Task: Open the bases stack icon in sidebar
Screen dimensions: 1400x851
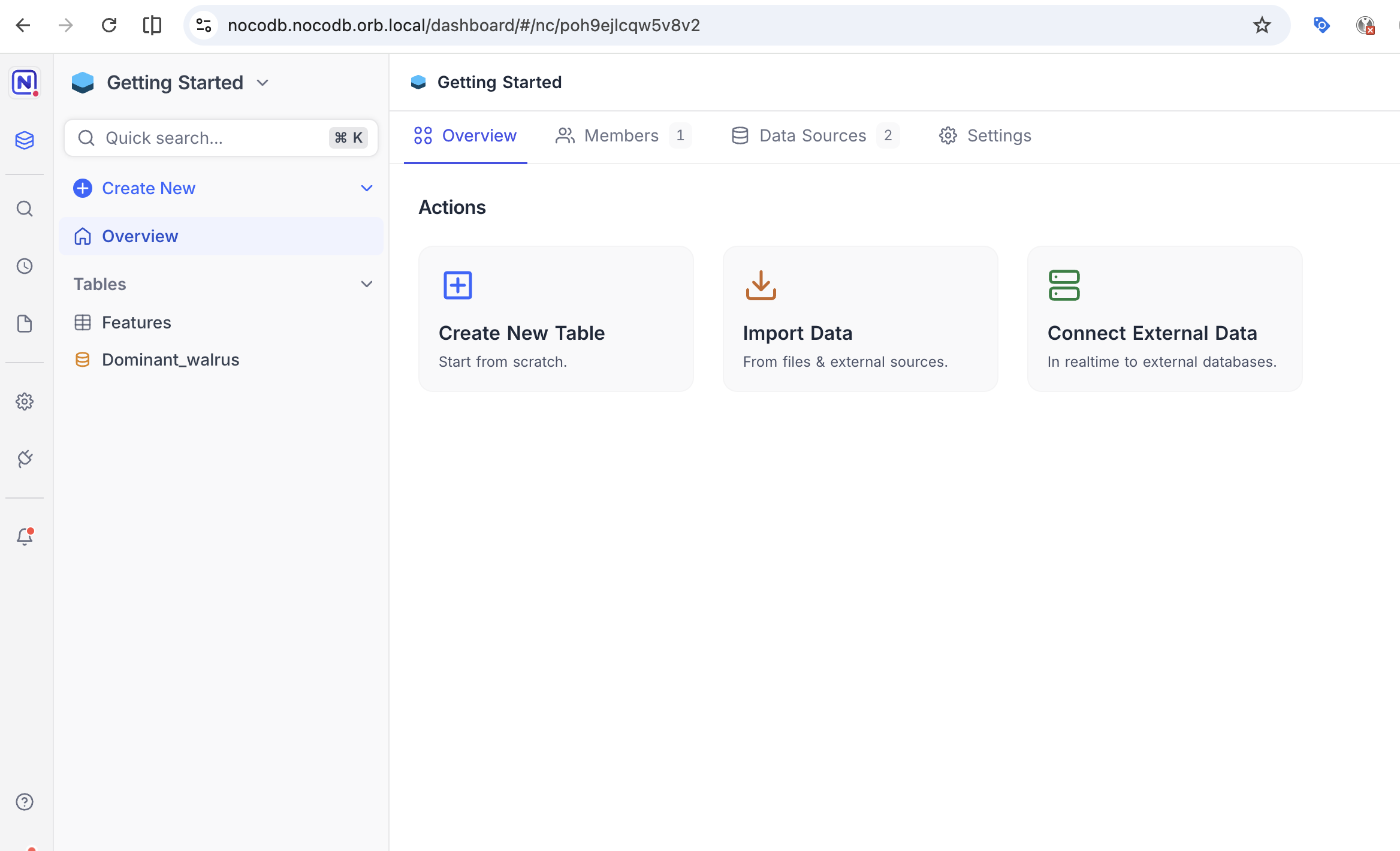Action: click(x=25, y=140)
